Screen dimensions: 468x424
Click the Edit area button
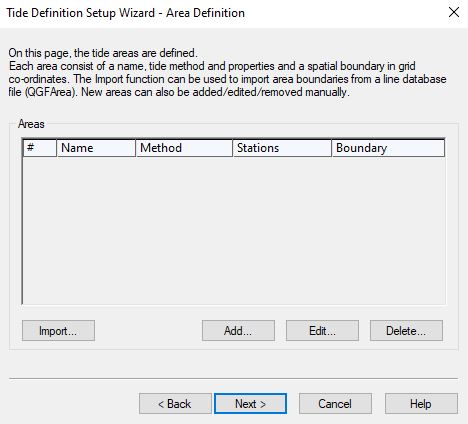[322, 331]
